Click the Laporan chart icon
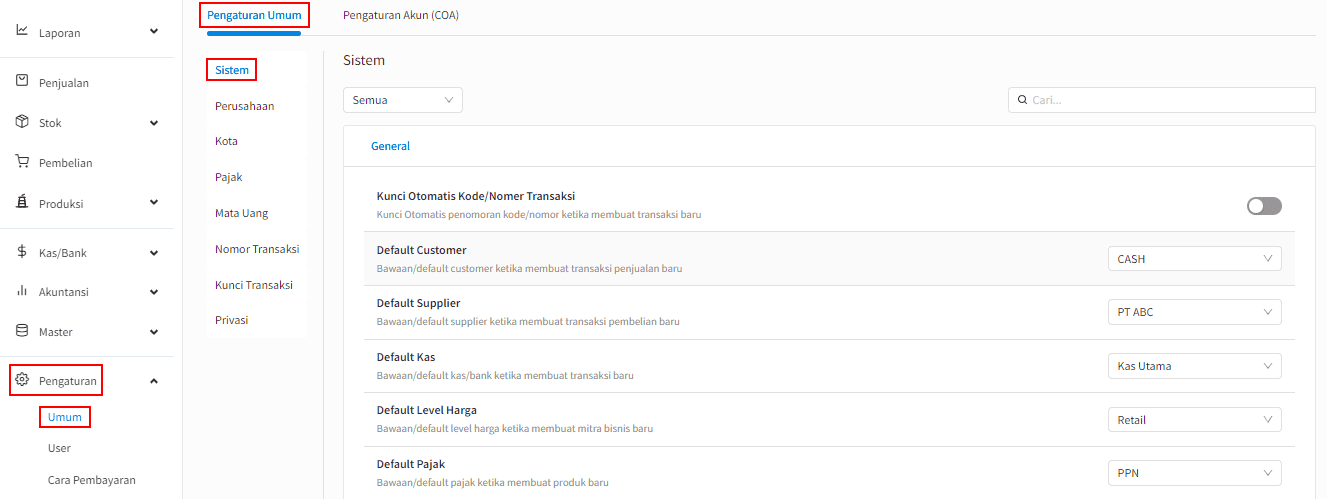 (22, 31)
